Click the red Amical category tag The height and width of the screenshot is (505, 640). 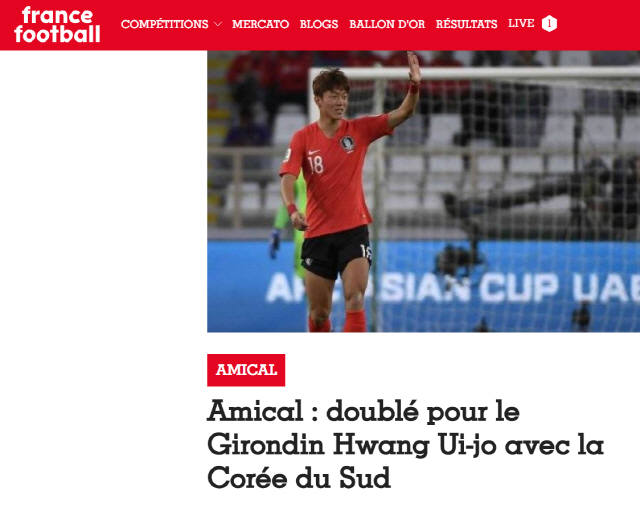pos(246,370)
